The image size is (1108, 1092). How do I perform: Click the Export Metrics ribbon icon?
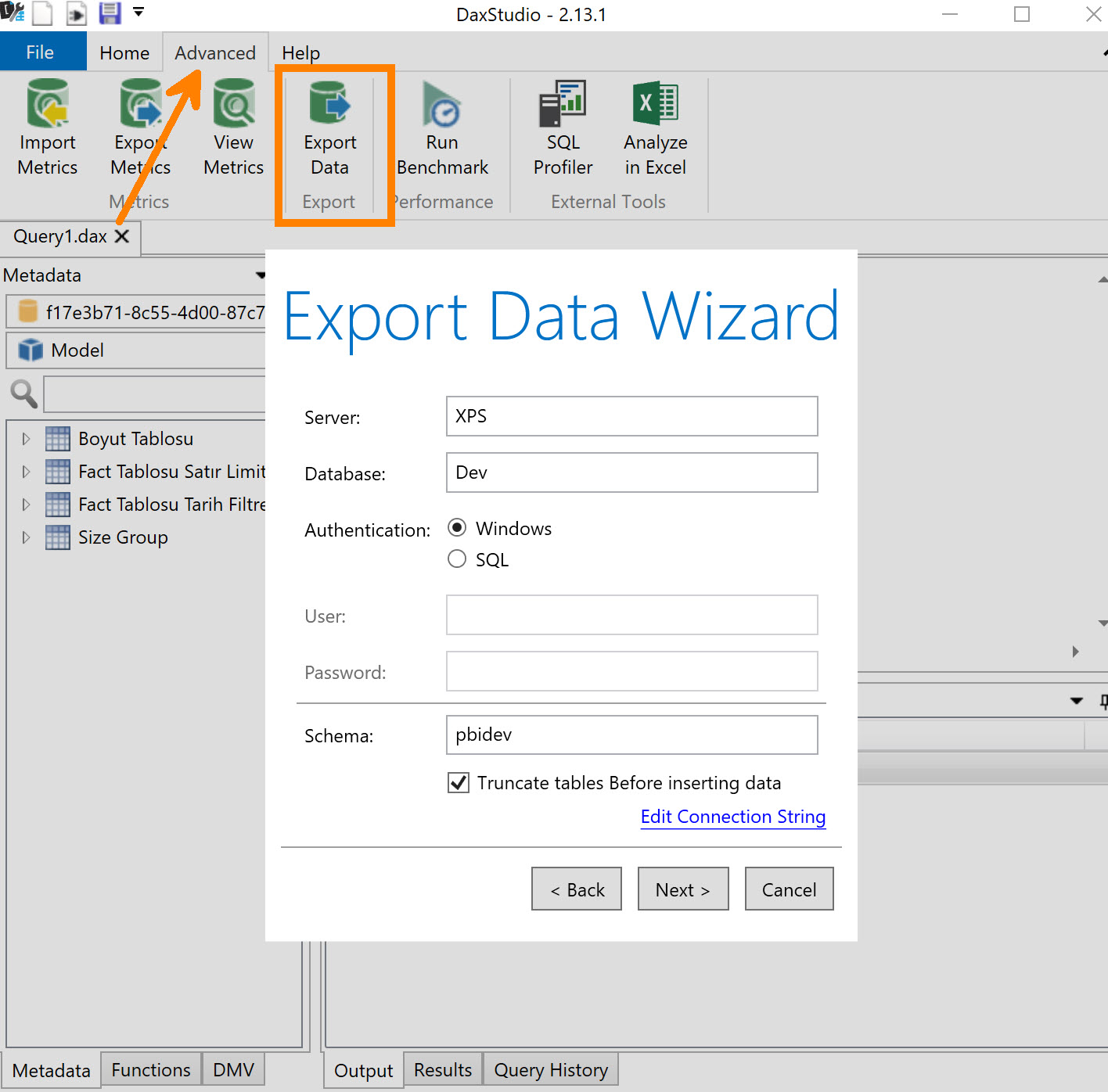click(x=141, y=104)
